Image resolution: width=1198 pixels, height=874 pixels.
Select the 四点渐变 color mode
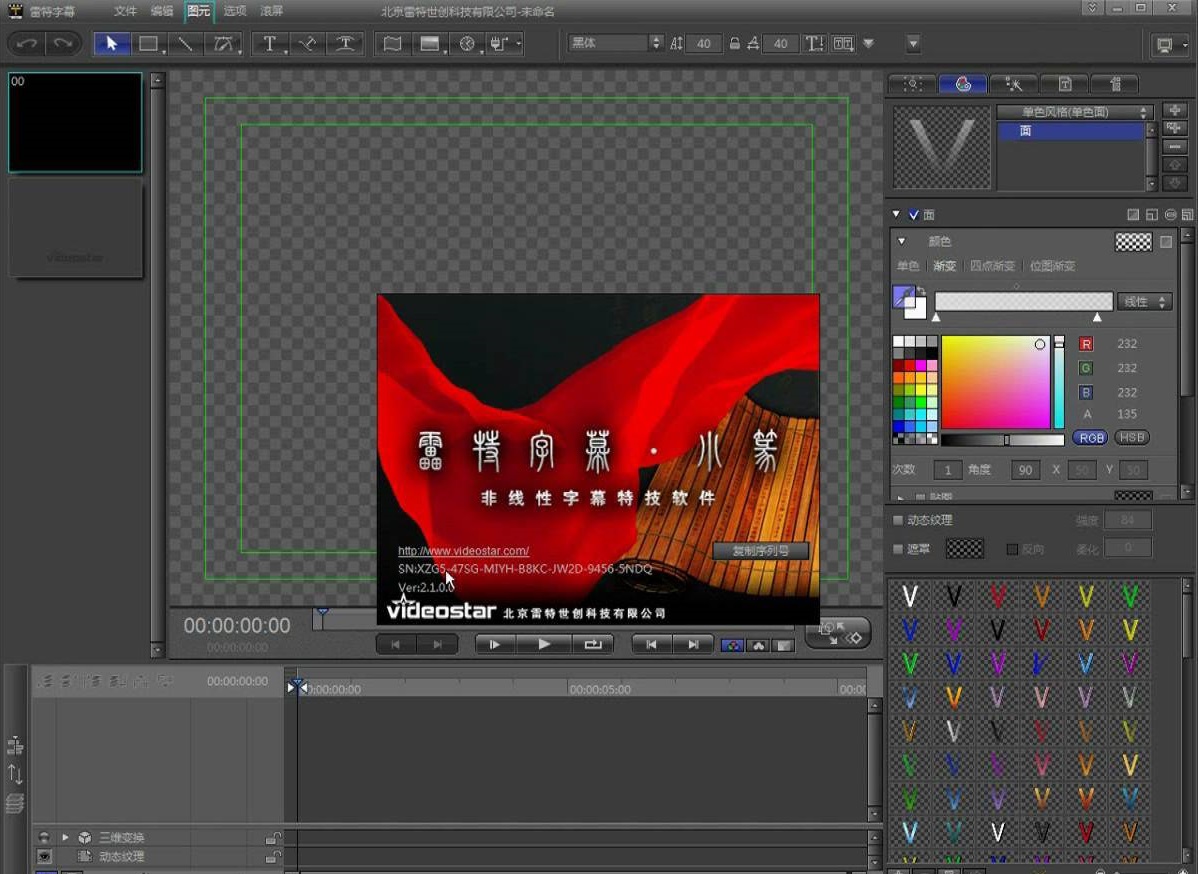click(992, 266)
